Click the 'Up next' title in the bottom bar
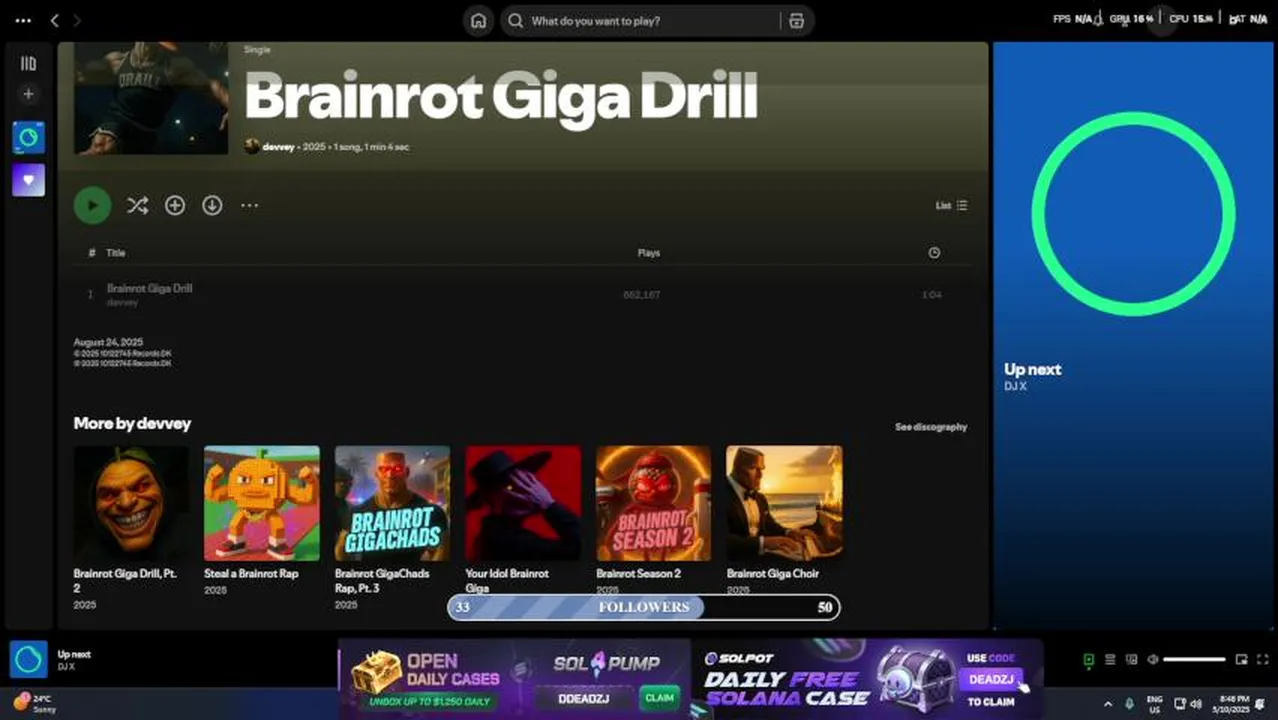The width and height of the screenshot is (1278, 720). pyautogui.click(x=74, y=654)
